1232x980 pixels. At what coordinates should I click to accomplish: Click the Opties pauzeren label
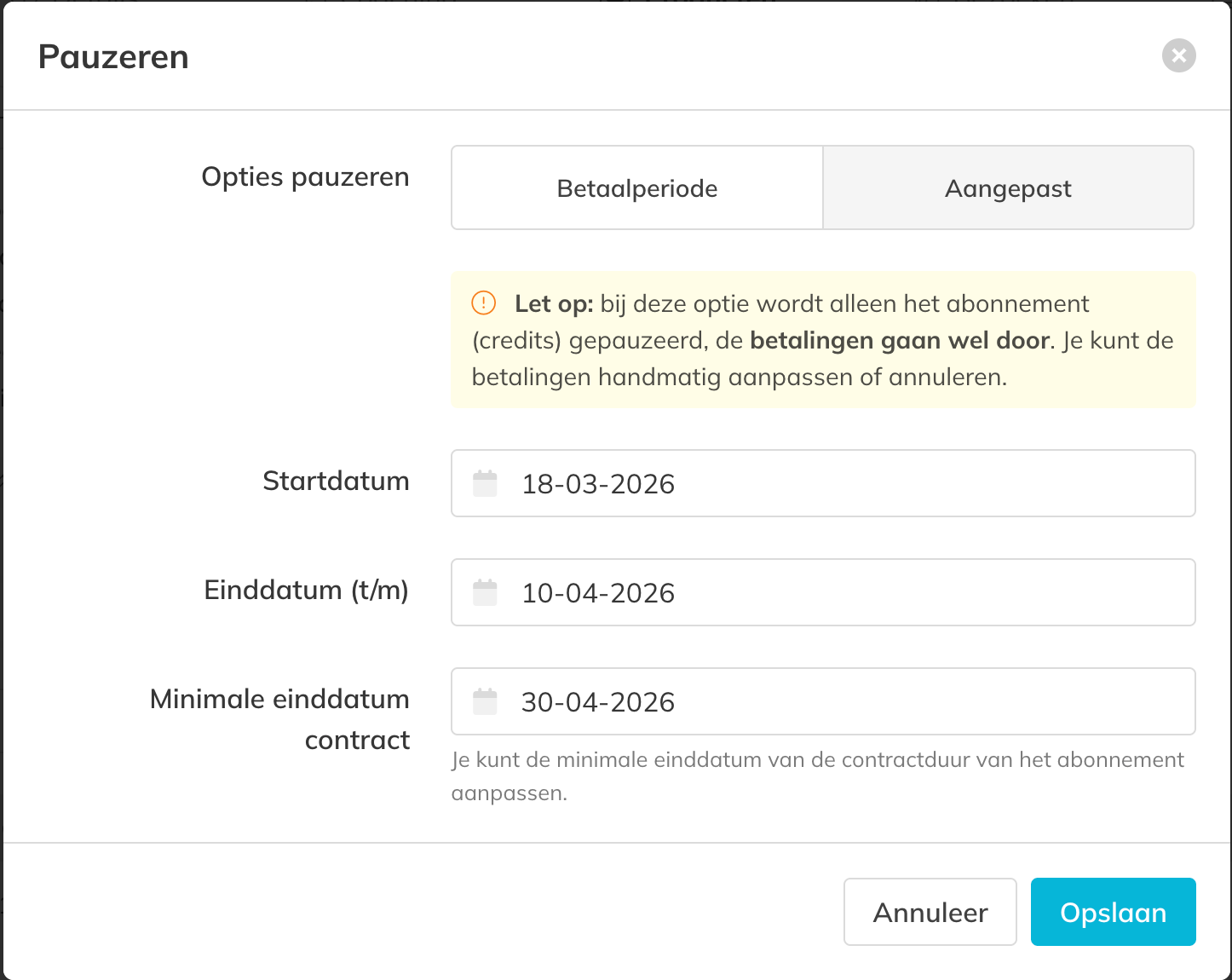click(305, 177)
